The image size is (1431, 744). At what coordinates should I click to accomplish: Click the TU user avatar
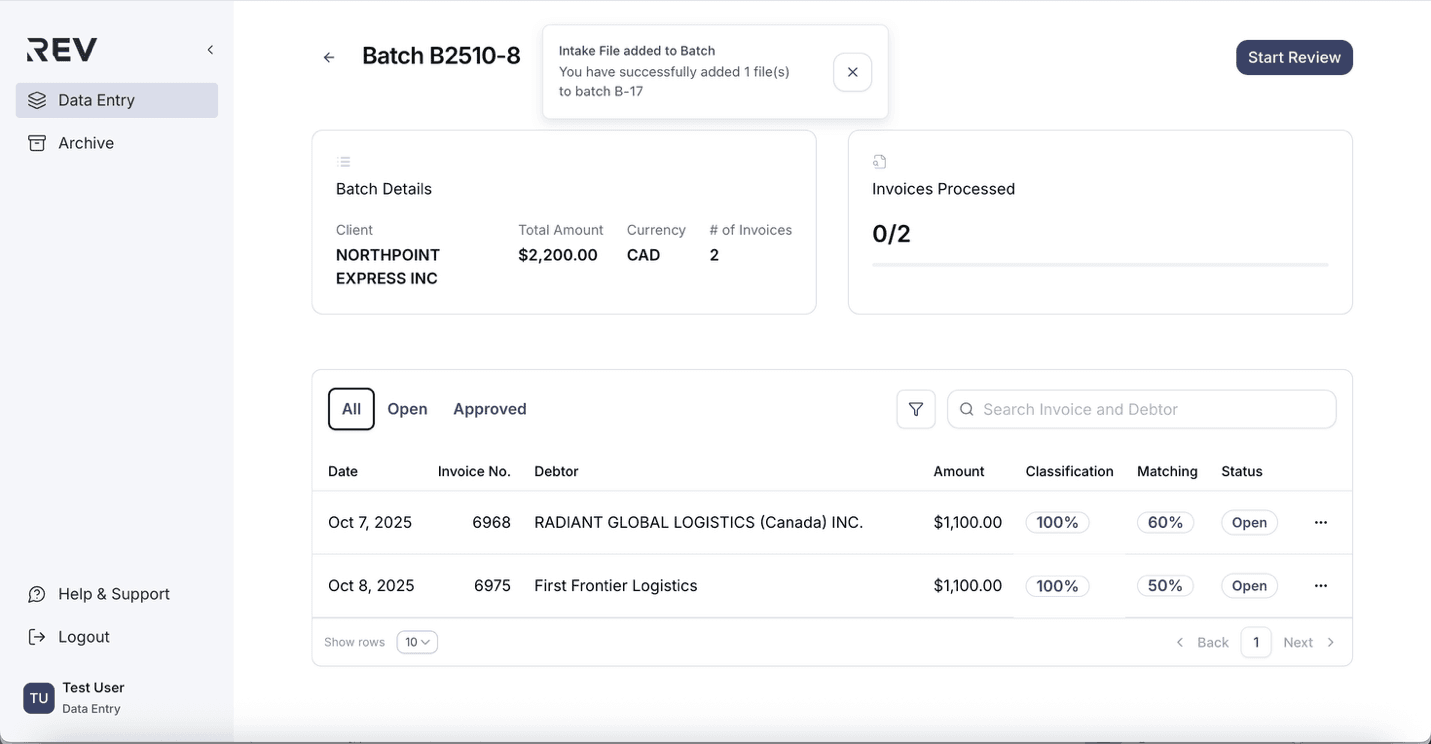tap(39, 698)
